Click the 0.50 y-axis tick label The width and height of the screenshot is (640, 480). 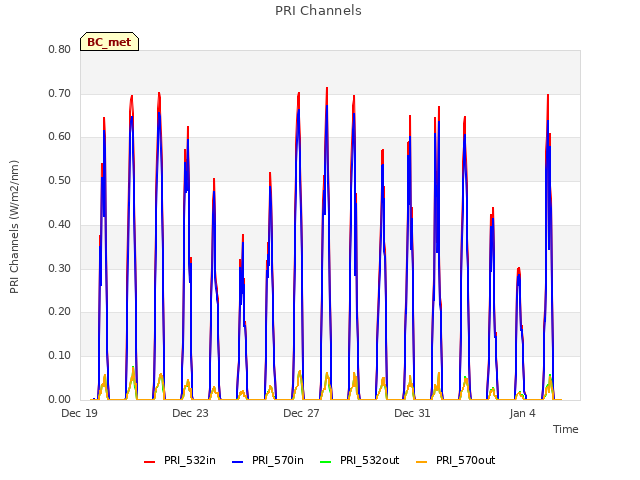point(60,180)
